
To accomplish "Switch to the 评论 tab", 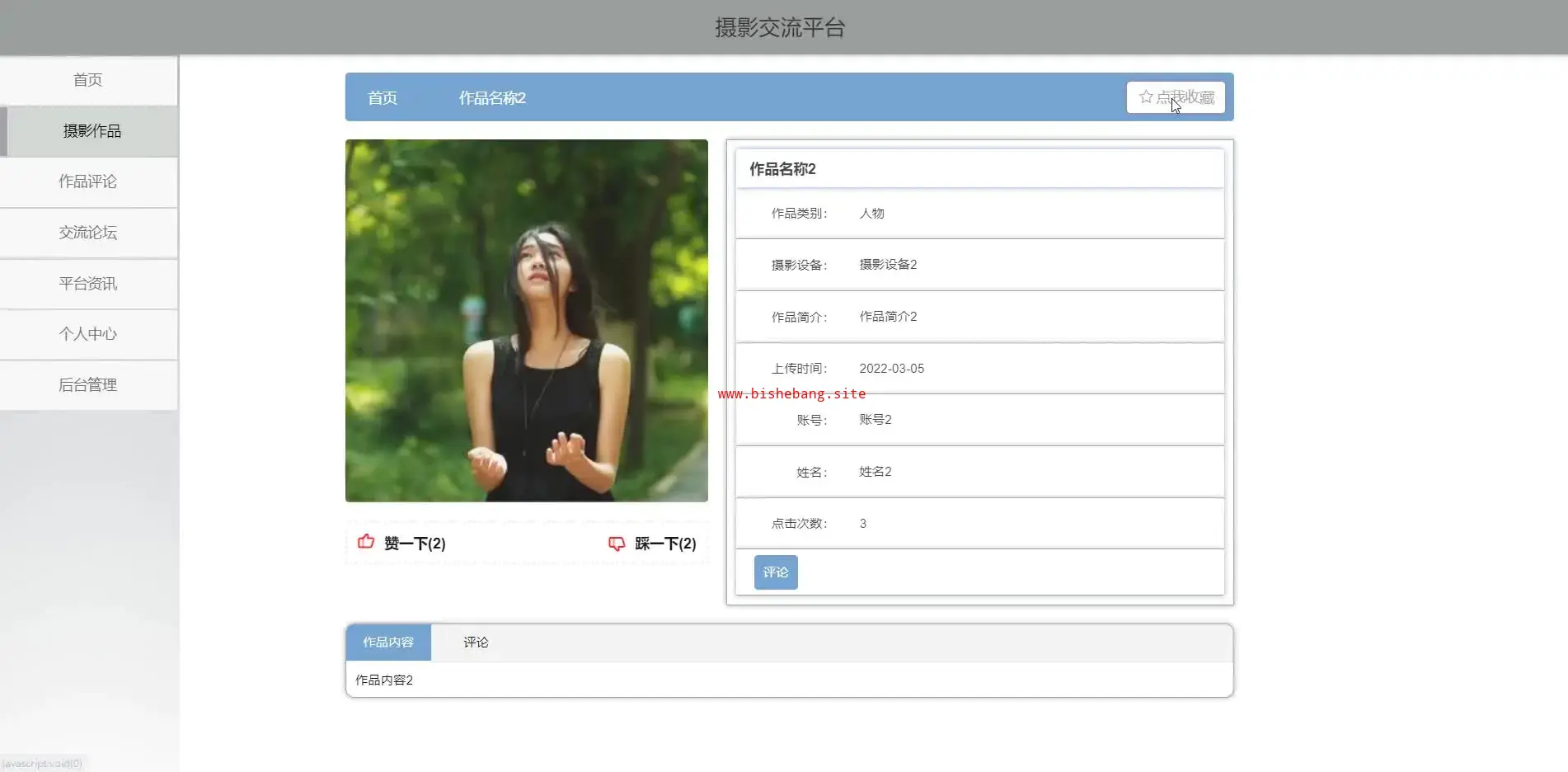I will pyautogui.click(x=476, y=643).
